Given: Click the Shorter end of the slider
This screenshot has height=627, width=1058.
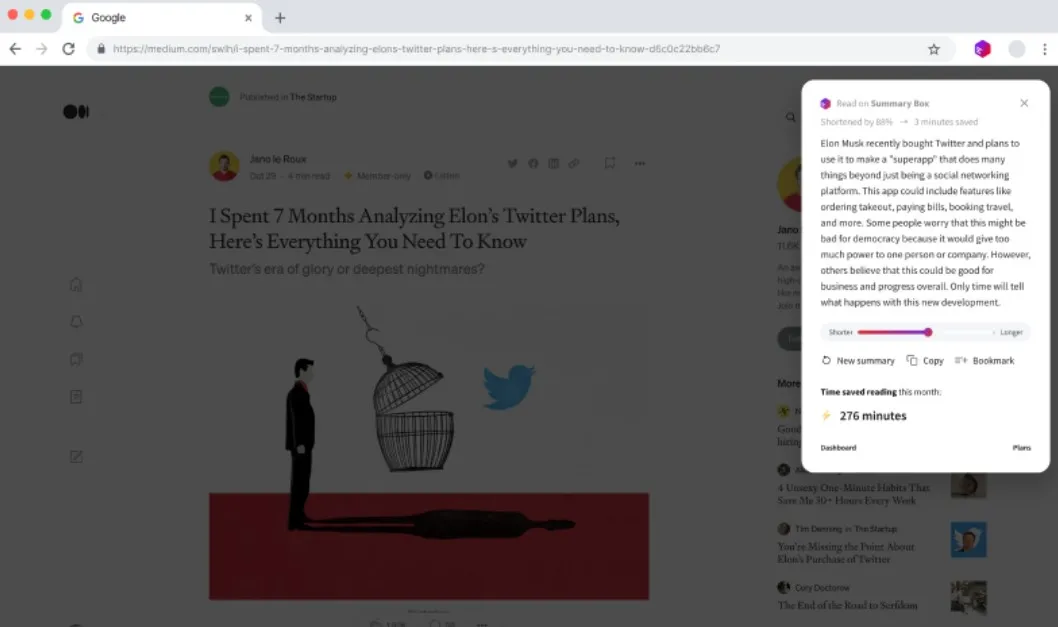Looking at the screenshot, I should [x=841, y=332].
